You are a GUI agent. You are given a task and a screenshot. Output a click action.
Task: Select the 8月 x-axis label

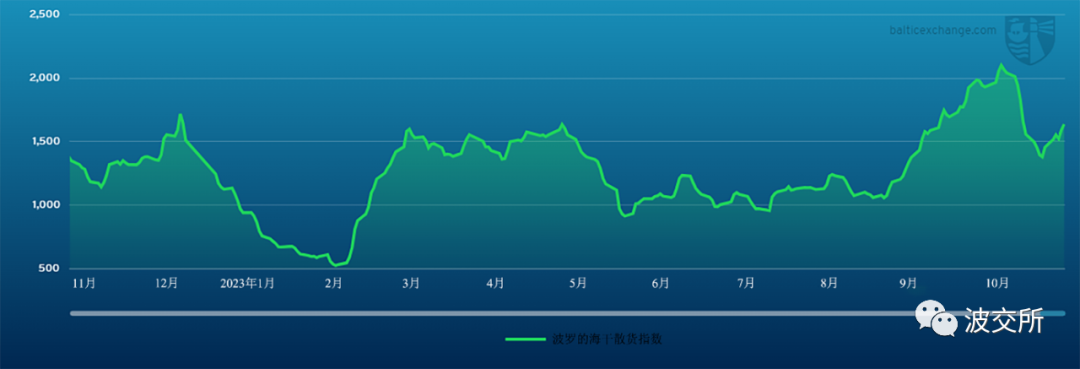tap(829, 283)
